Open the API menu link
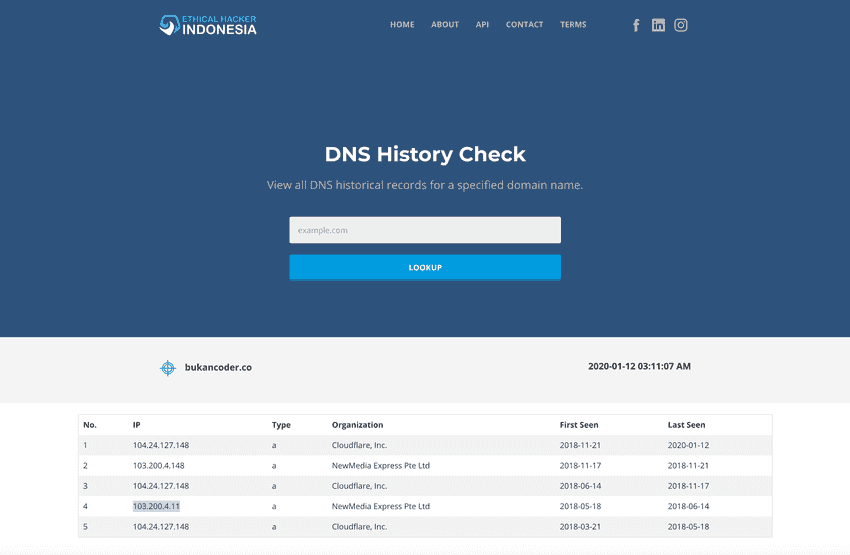Screen dimensions: 850x555 click(482, 25)
